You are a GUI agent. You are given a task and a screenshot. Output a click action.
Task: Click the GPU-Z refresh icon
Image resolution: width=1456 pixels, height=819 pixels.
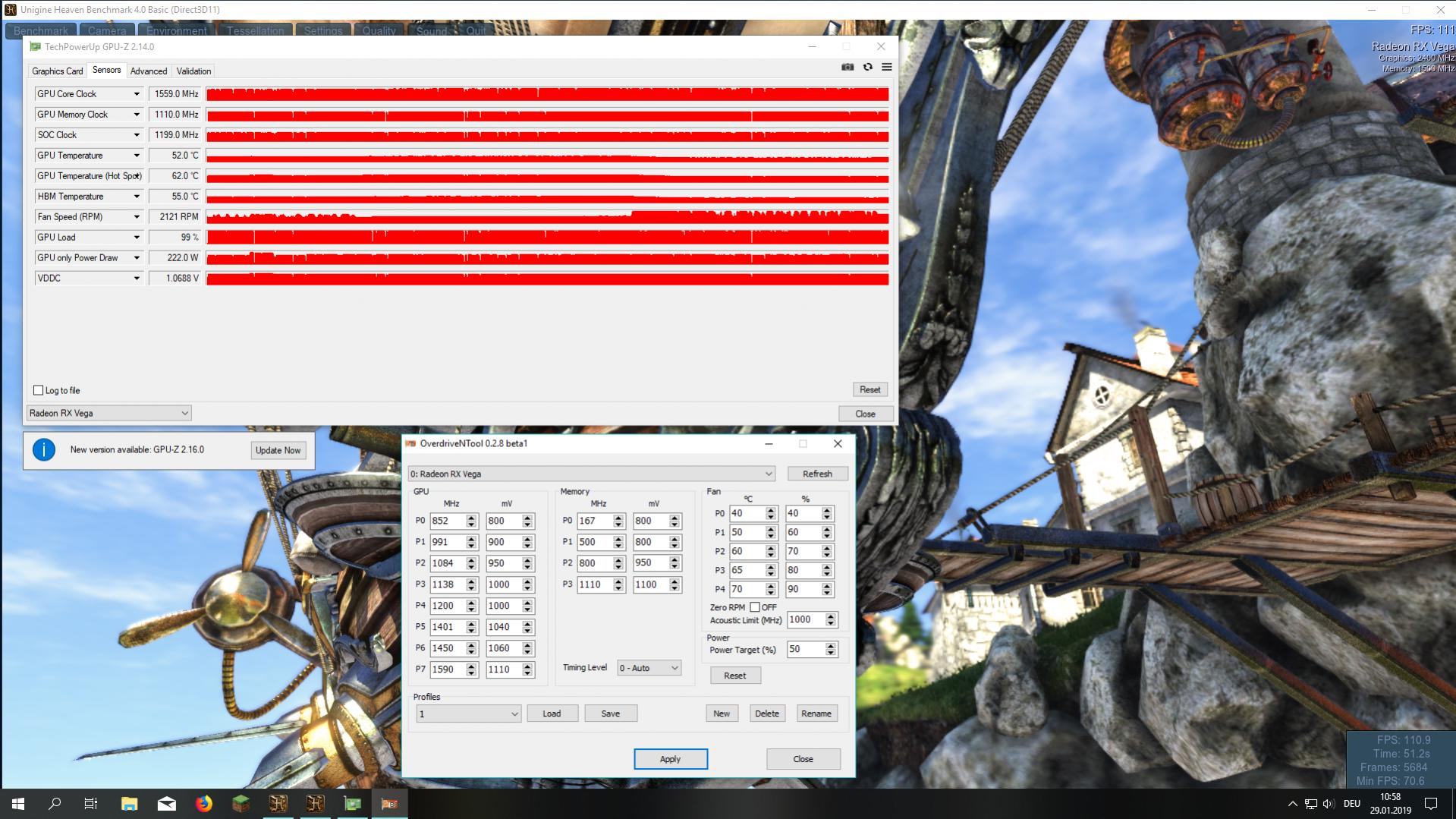[x=867, y=68]
